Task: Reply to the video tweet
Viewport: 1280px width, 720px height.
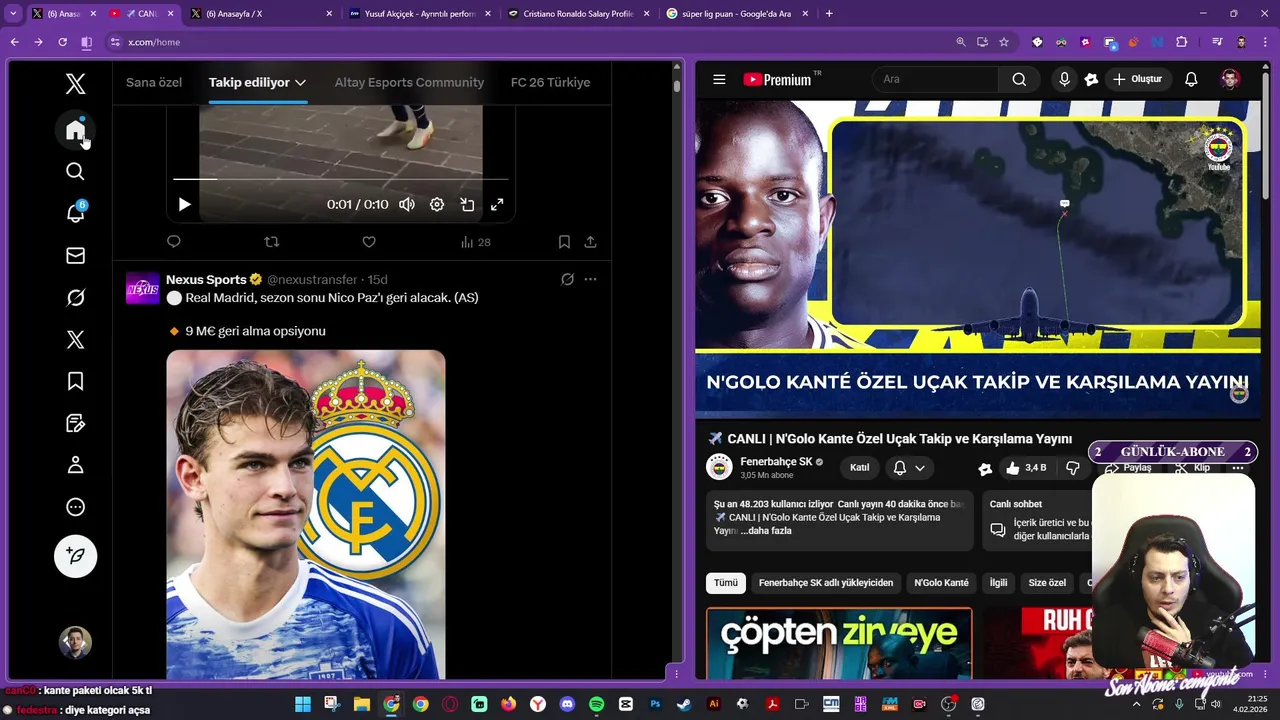Action: pyautogui.click(x=174, y=242)
